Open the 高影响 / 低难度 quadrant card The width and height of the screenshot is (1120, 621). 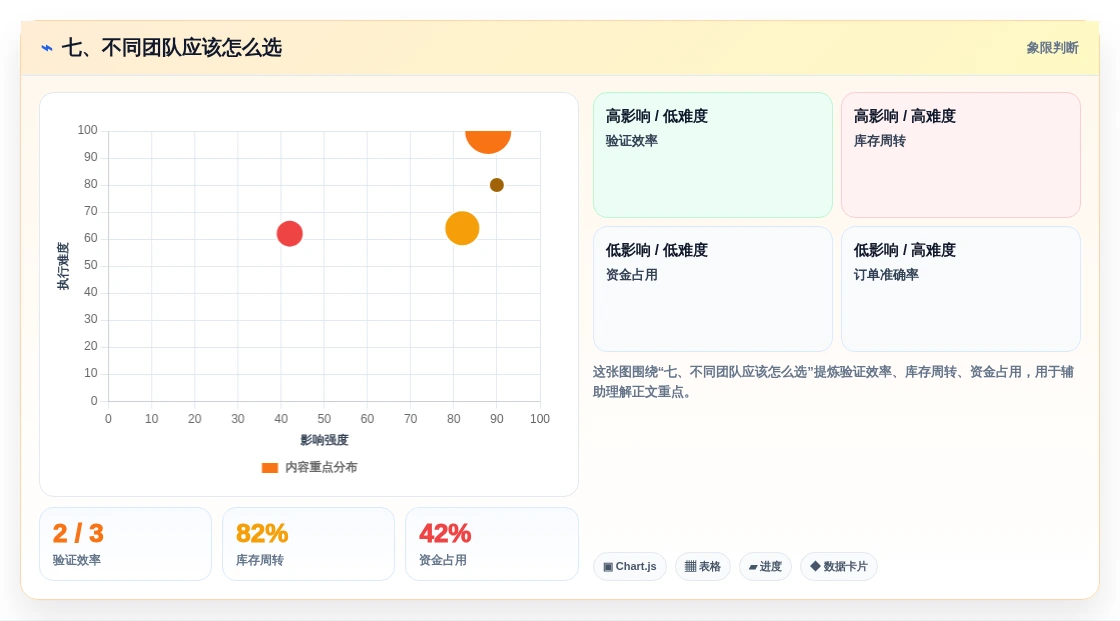[713, 155]
